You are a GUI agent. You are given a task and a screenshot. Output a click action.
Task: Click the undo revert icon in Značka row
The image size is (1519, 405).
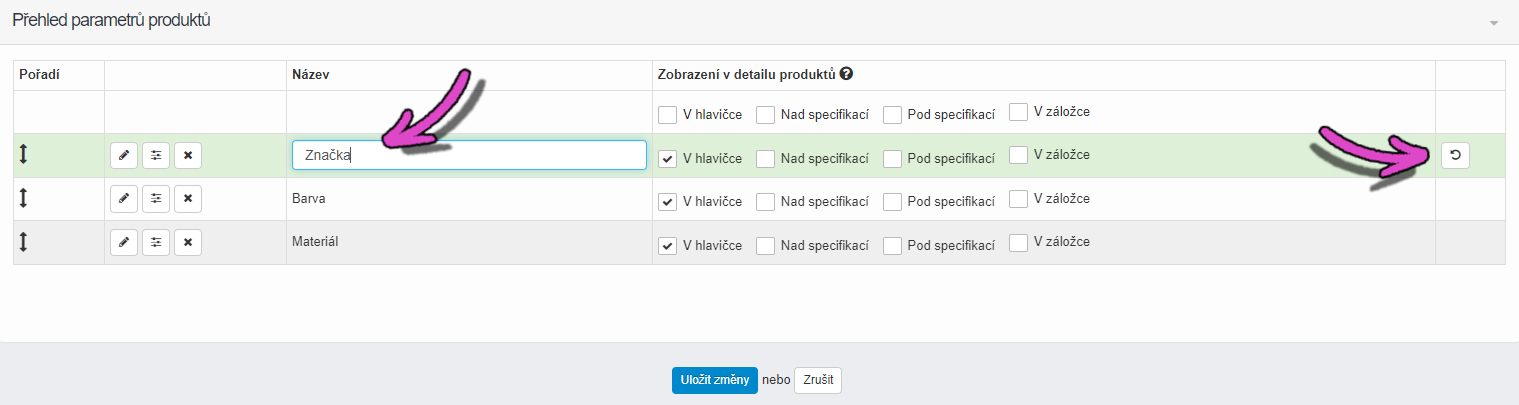[1456, 155]
